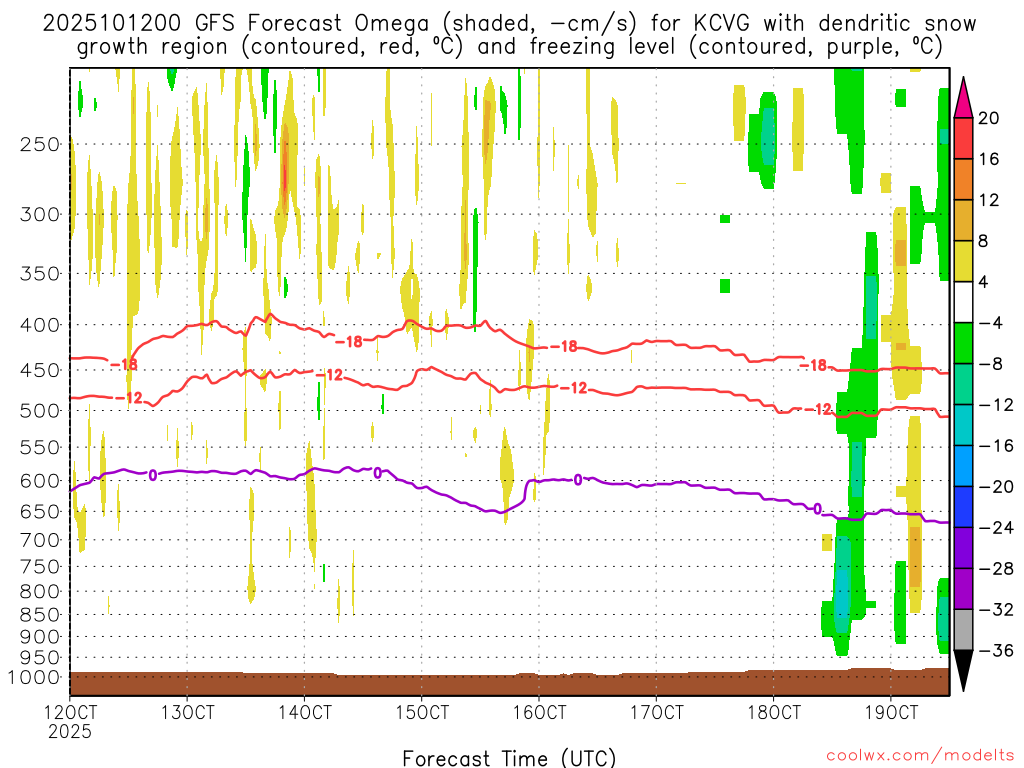Image resolution: width=1024 pixels, height=768 pixels.
Task: Click the 2025 year label under 120CT
Action: pos(70,731)
